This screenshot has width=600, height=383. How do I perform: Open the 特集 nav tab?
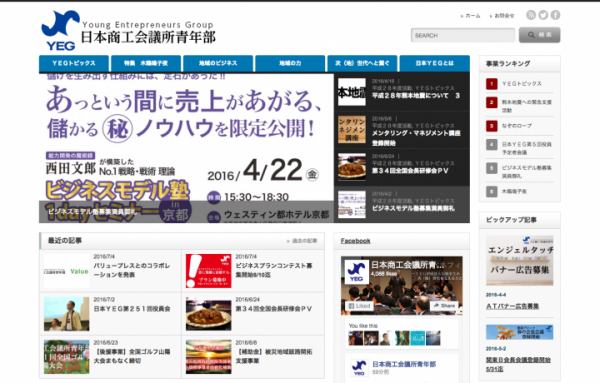146,64
